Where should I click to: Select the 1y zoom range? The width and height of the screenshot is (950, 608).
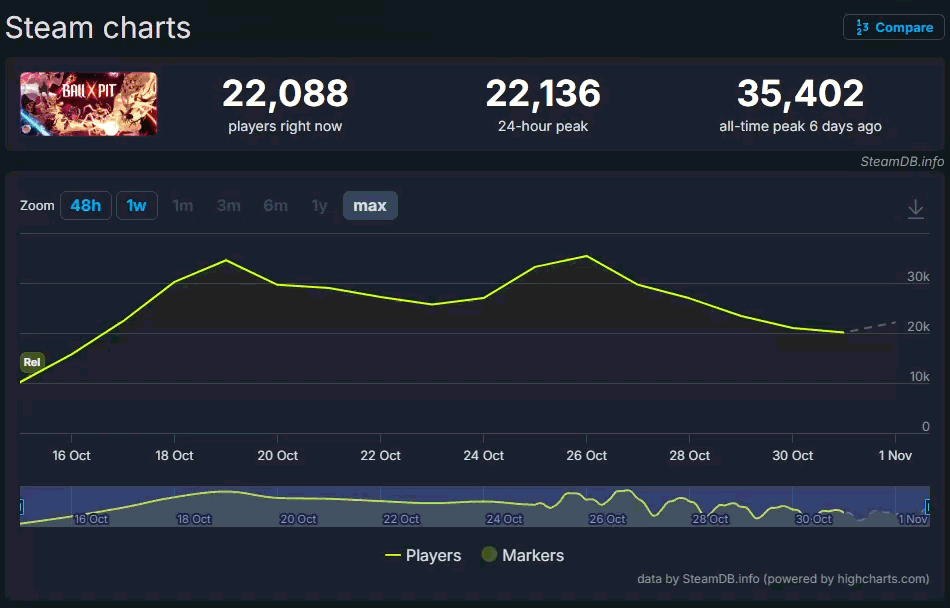click(x=319, y=205)
